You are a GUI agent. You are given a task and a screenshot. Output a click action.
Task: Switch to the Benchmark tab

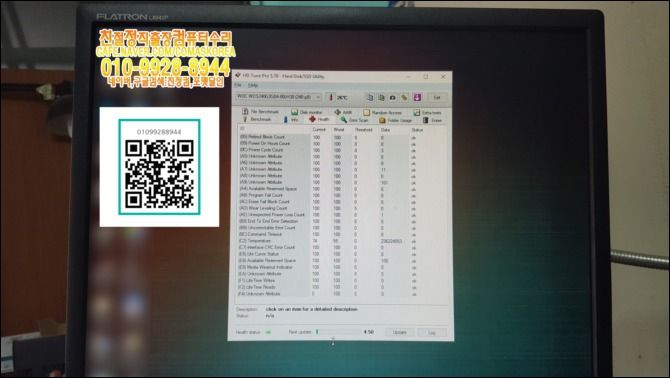point(257,119)
